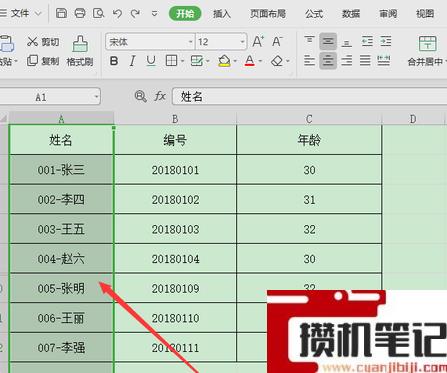Image resolution: width=447 pixels, height=373 pixels.
Task: Justify text alignment icon
Action: click(x=365, y=61)
